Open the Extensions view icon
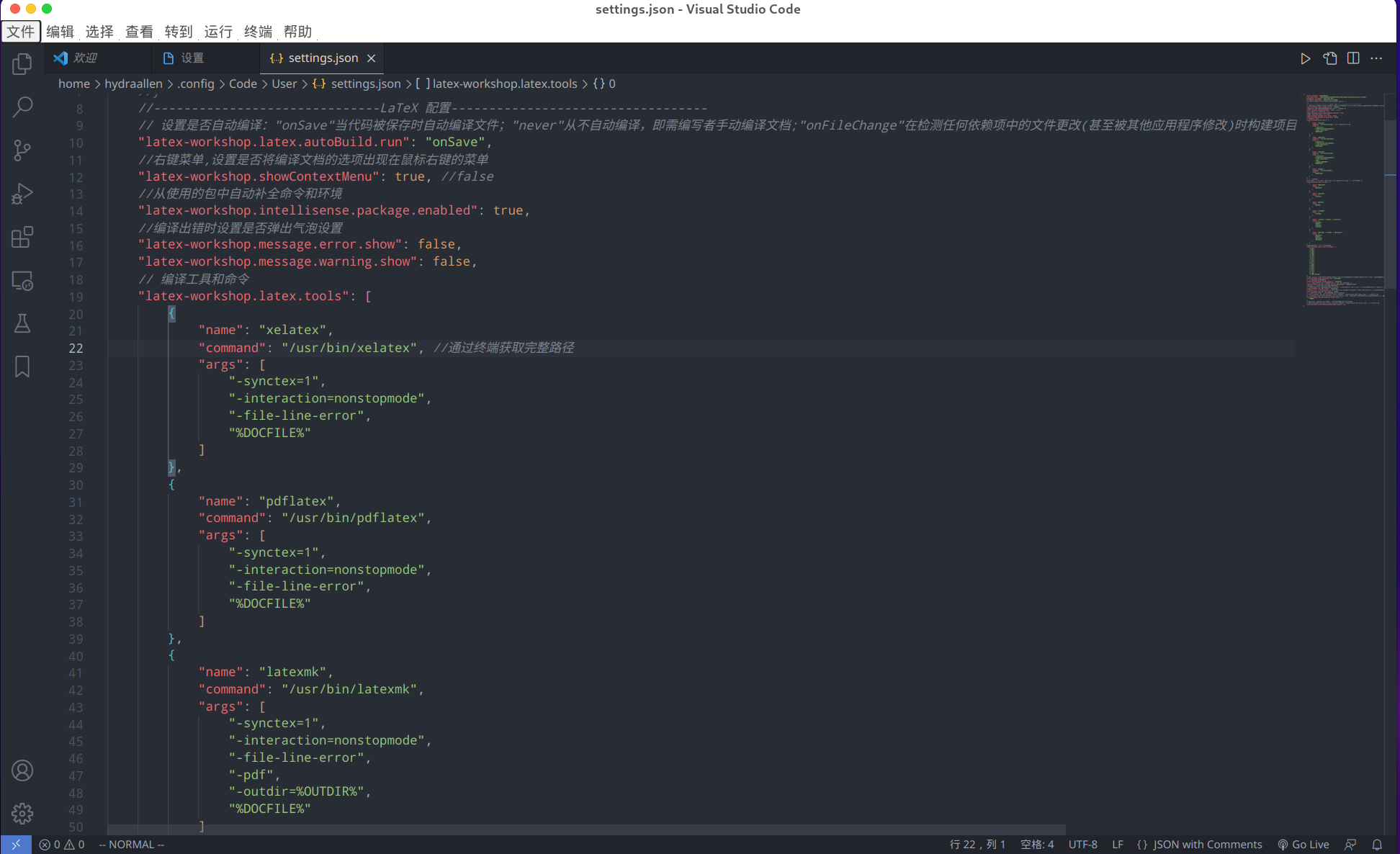The image size is (1400, 854). pos(22,237)
